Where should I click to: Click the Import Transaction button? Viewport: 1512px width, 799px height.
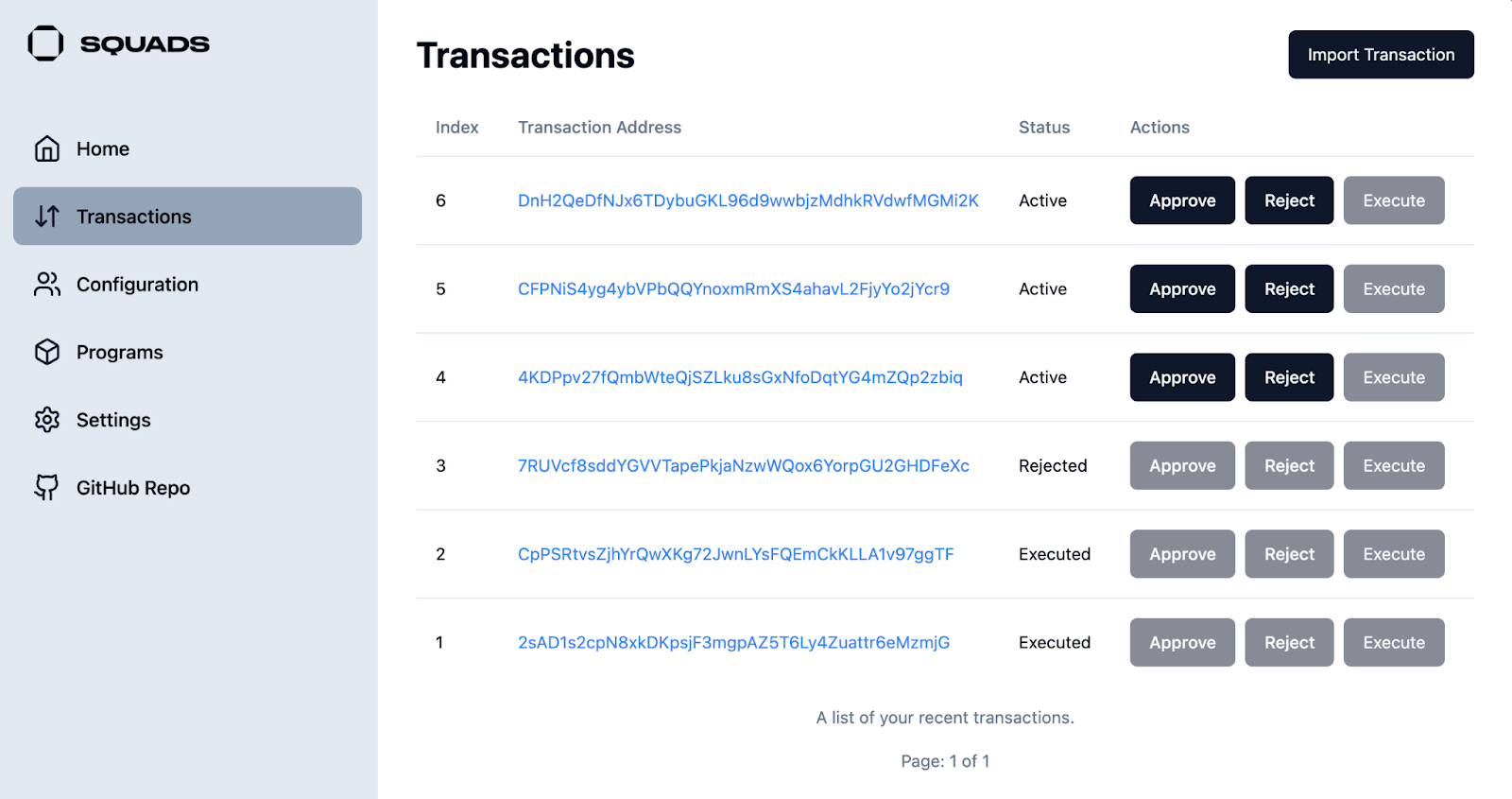(x=1380, y=54)
